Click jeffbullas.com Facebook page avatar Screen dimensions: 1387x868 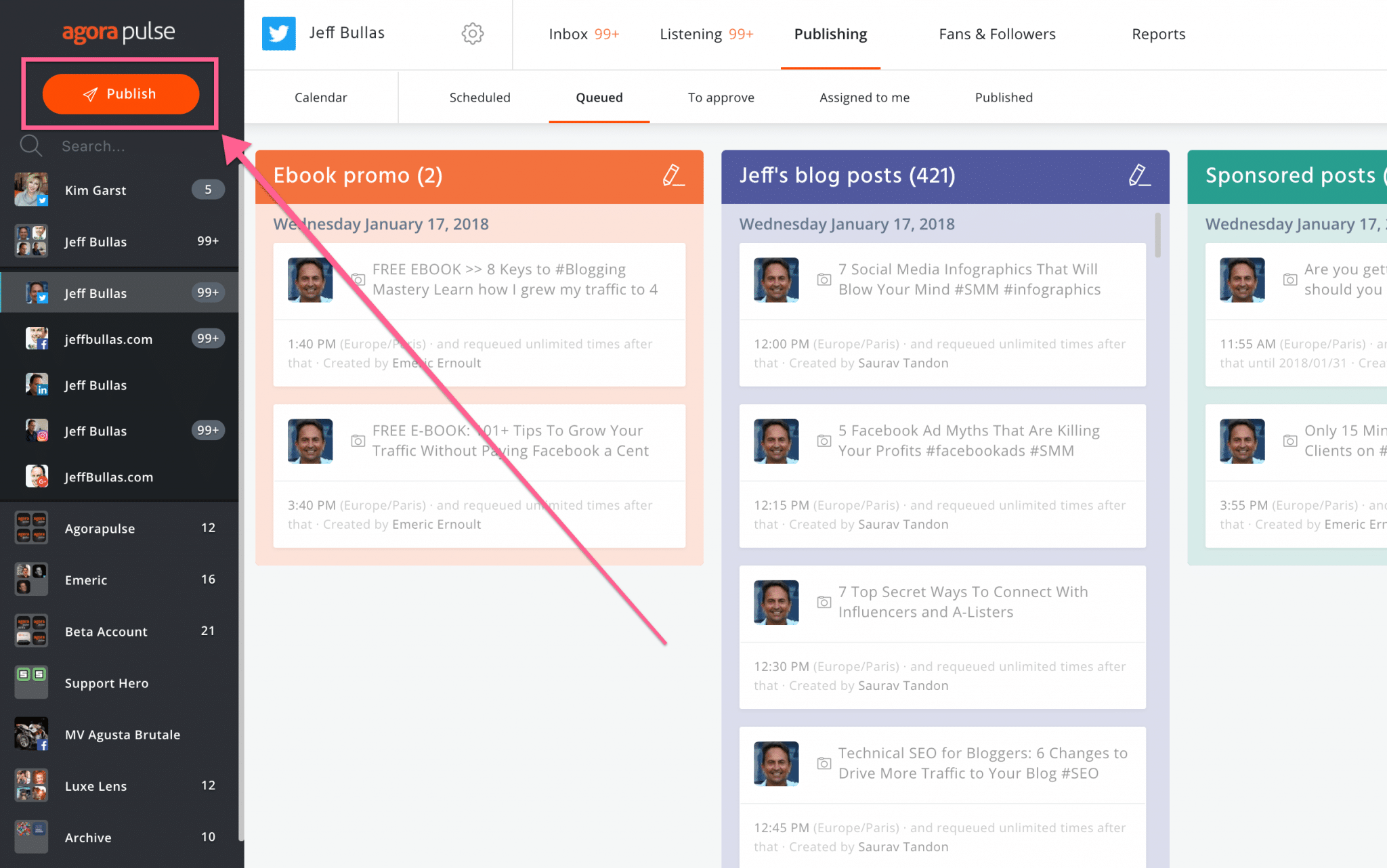click(x=37, y=338)
